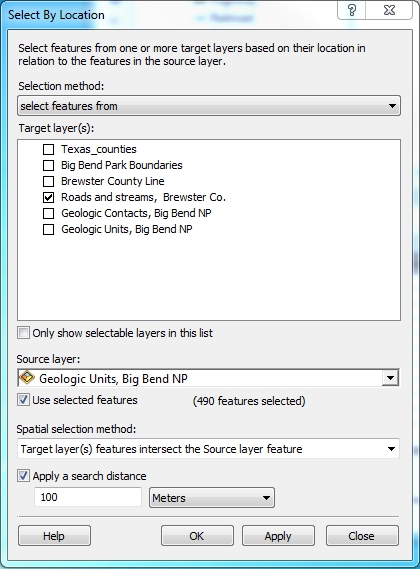The image size is (420, 569).
Task: Open the Selection method dropdown
Action: tap(209, 106)
